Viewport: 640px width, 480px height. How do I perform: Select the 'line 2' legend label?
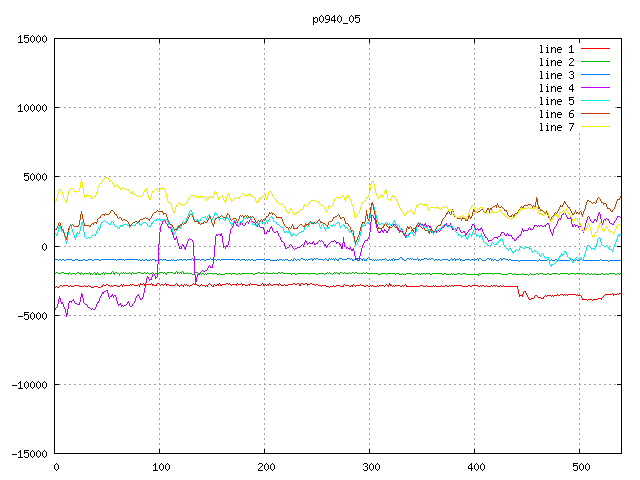pyautogui.click(x=557, y=62)
